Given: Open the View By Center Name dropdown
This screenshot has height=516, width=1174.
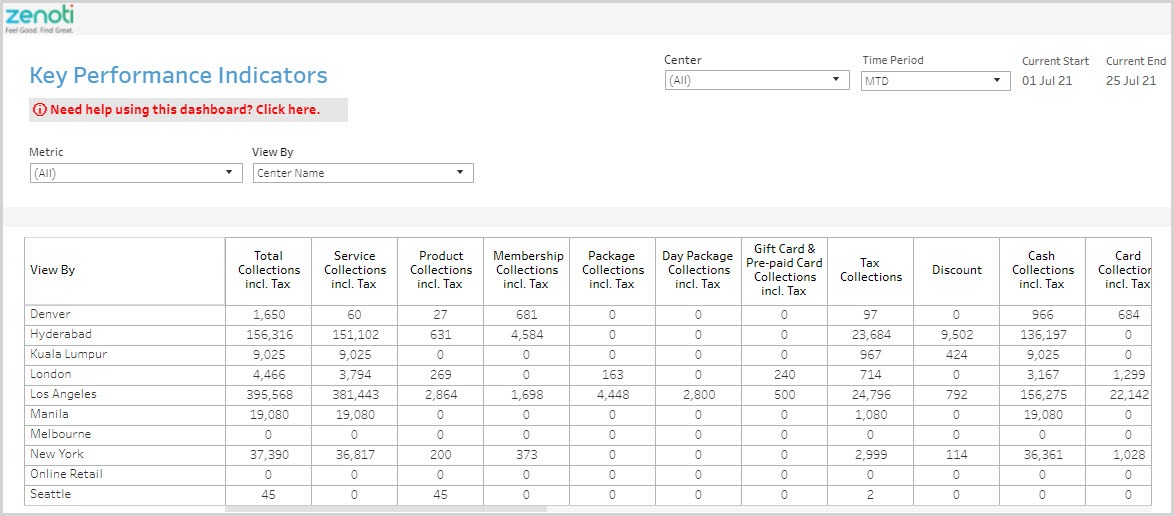Looking at the screenshot, I should [x=363, y=173].
